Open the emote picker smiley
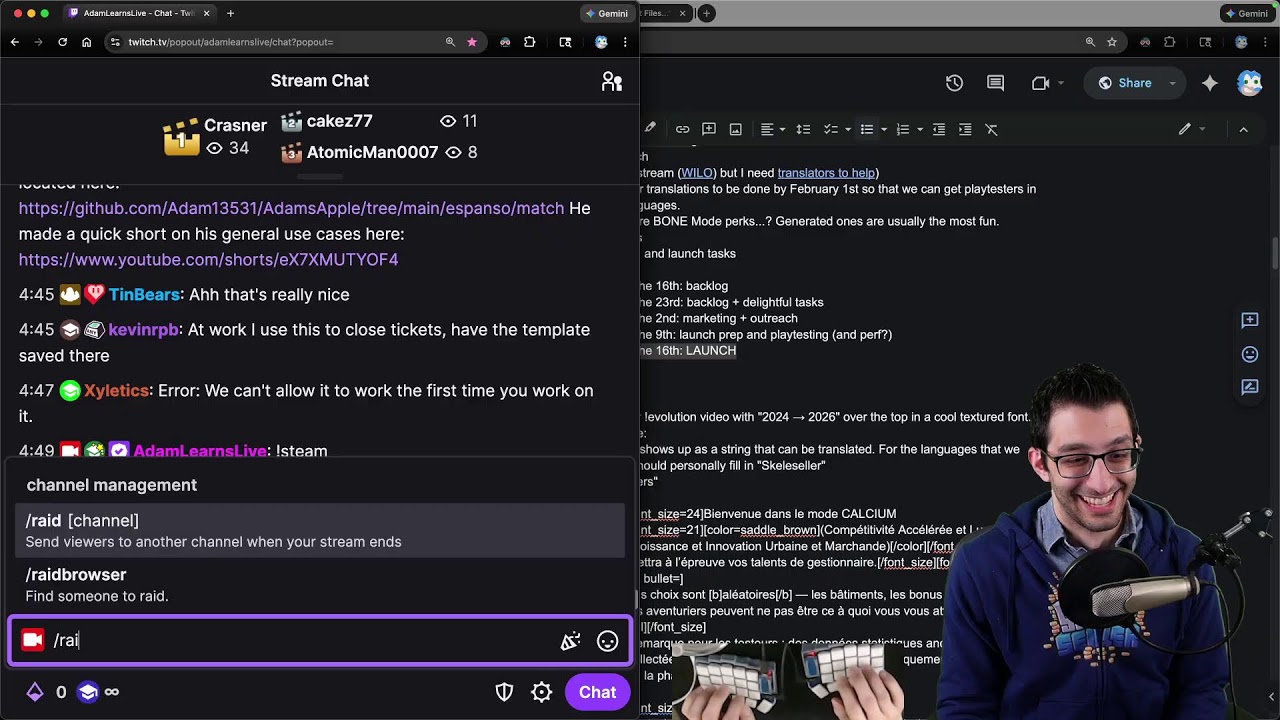The width and height of the screenshot is (1280, 720). [608, 641]
